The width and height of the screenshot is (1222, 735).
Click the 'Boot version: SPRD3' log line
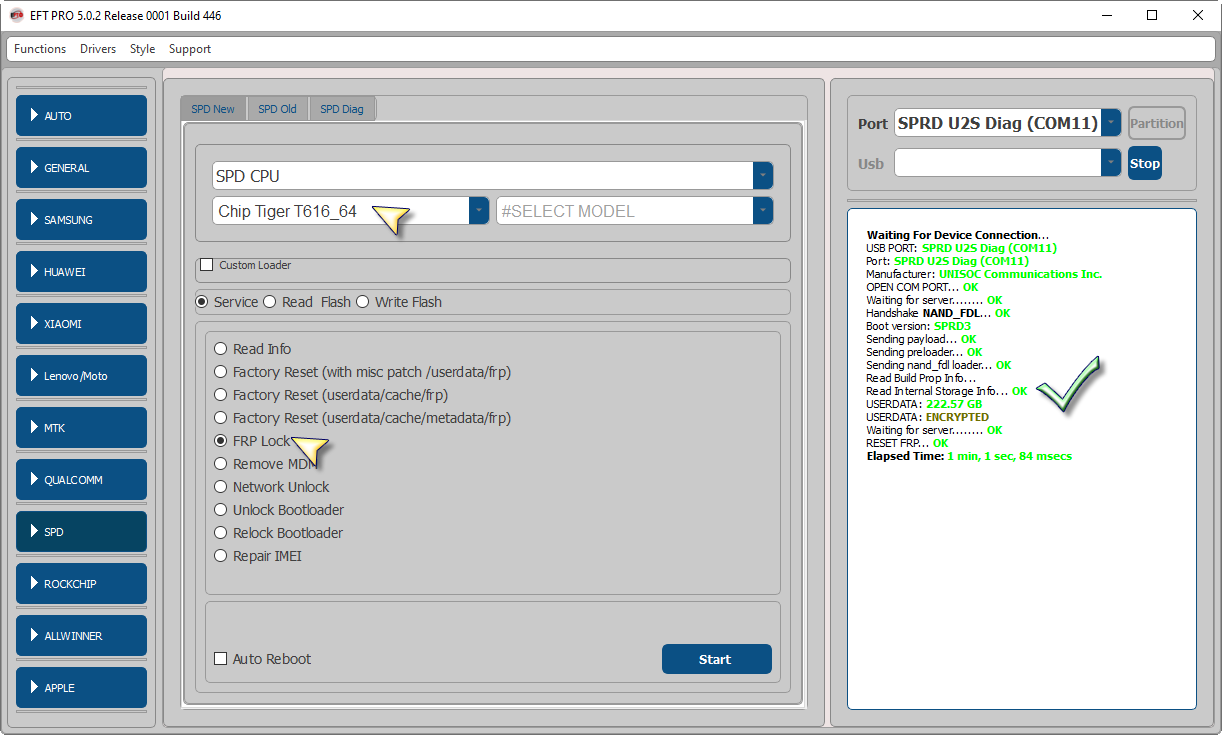coord(918,326)
